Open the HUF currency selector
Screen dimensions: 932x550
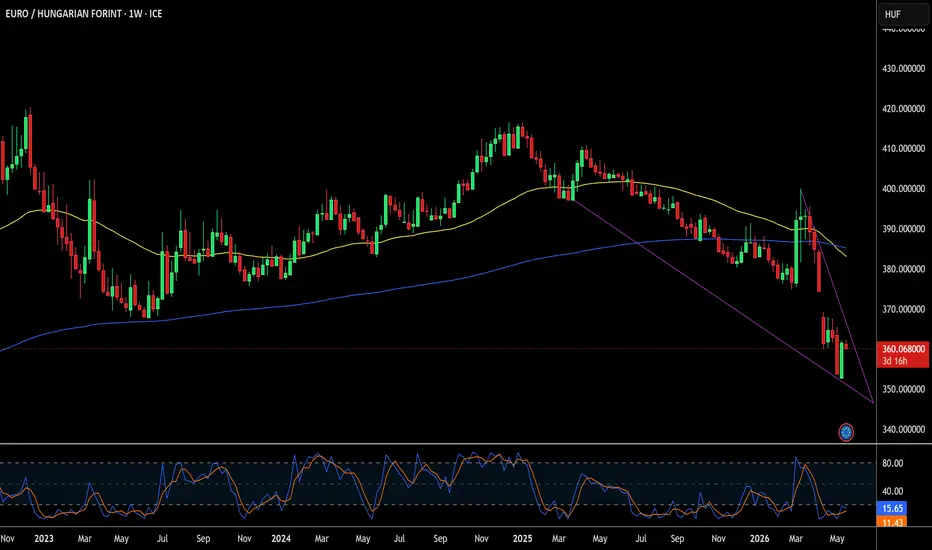(903, 14)
